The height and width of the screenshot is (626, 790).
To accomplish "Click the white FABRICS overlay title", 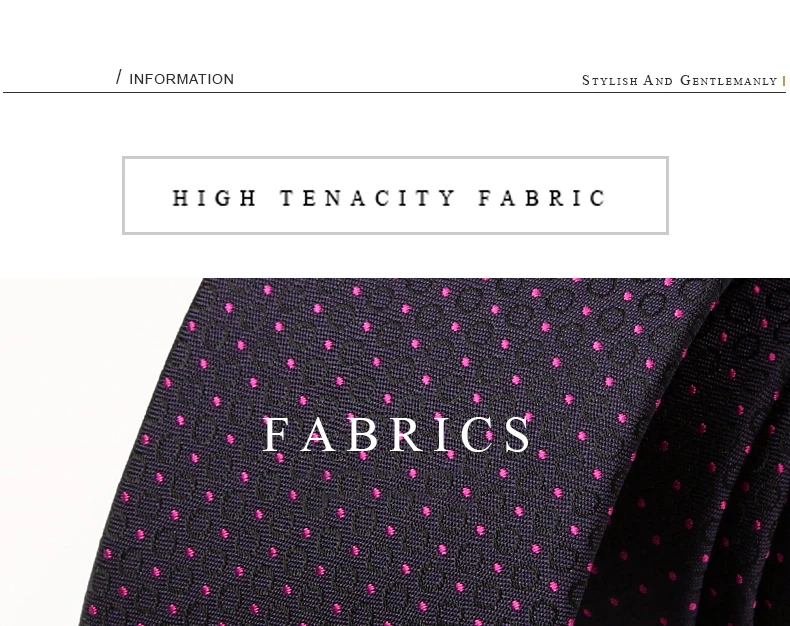I will (397, 434).
